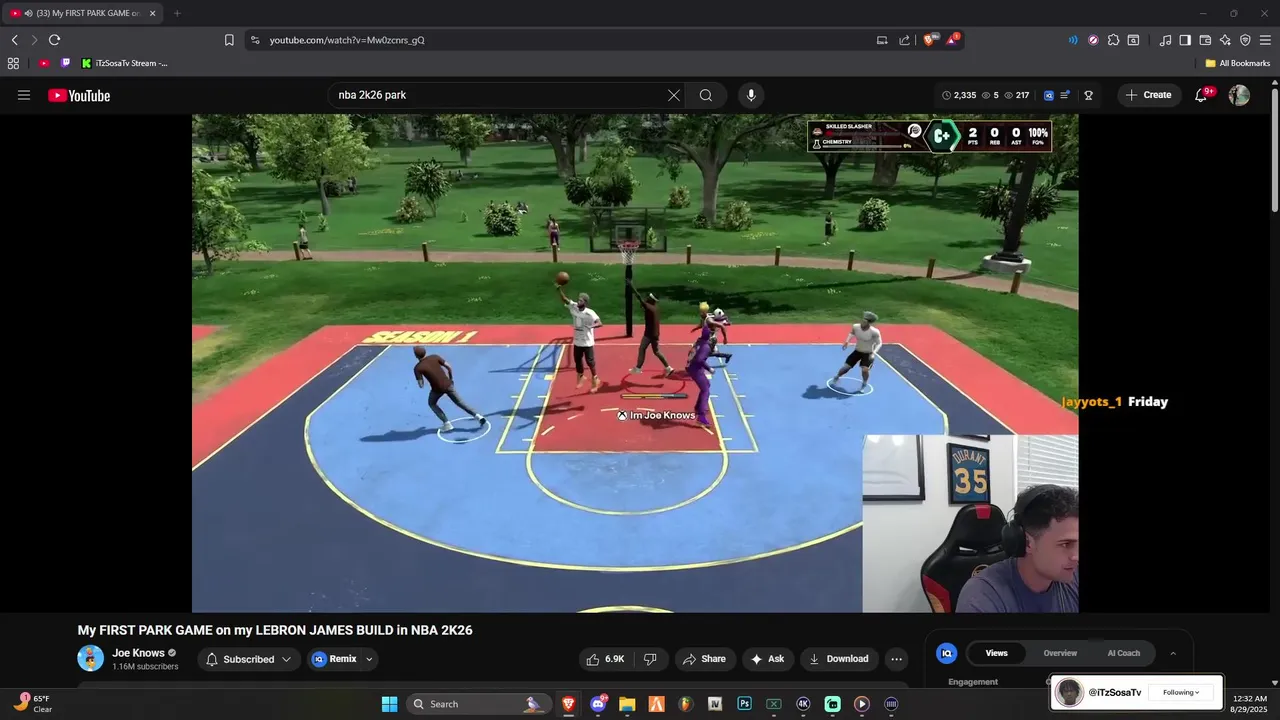1280x720 pixels.
Task: Switch to the Overview tab
Action: [1060, 653]
